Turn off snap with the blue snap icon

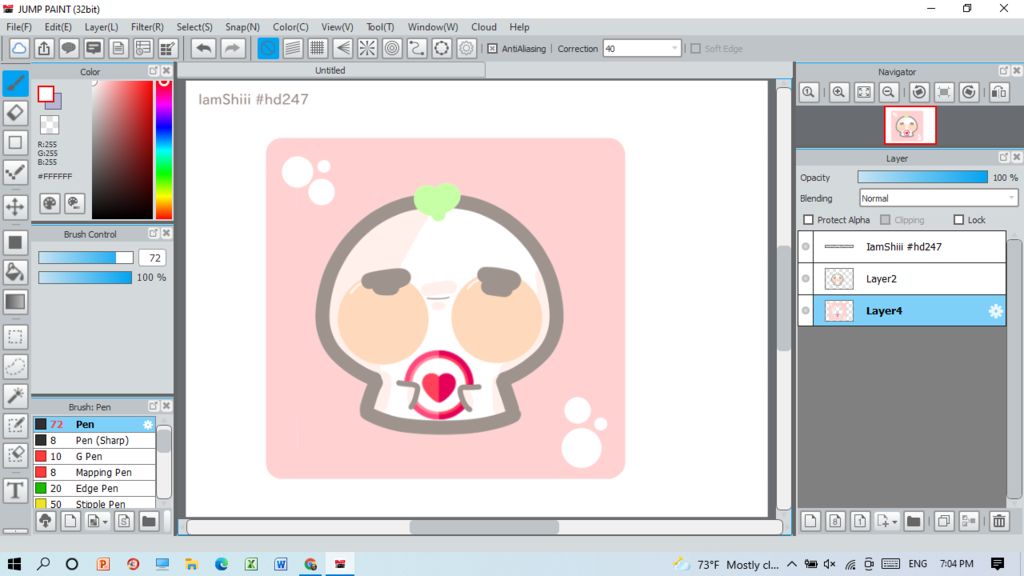(x=268, y=48)
